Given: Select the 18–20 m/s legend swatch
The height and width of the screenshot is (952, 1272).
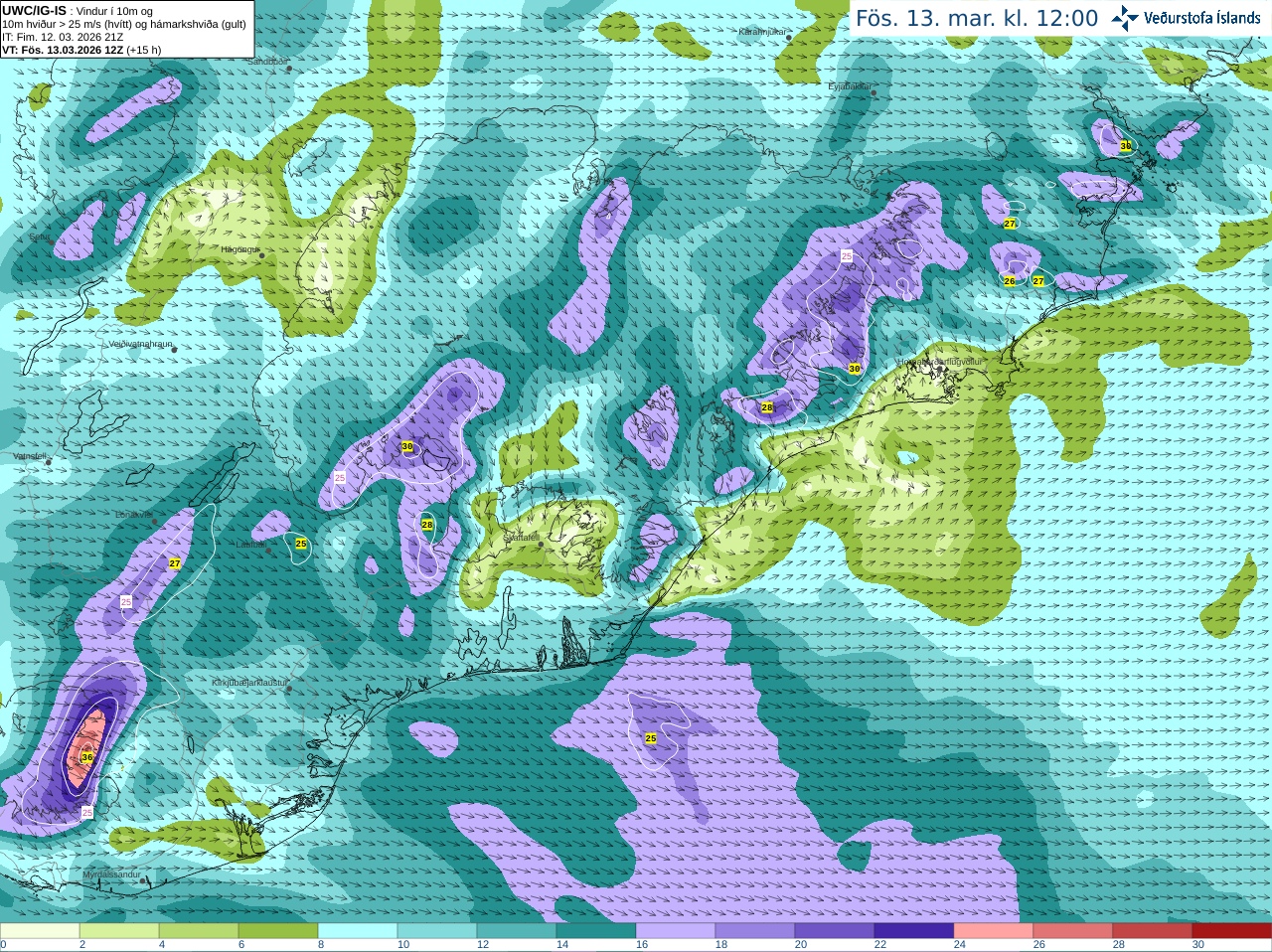Looking at the screenshot, I should point(755,931).
